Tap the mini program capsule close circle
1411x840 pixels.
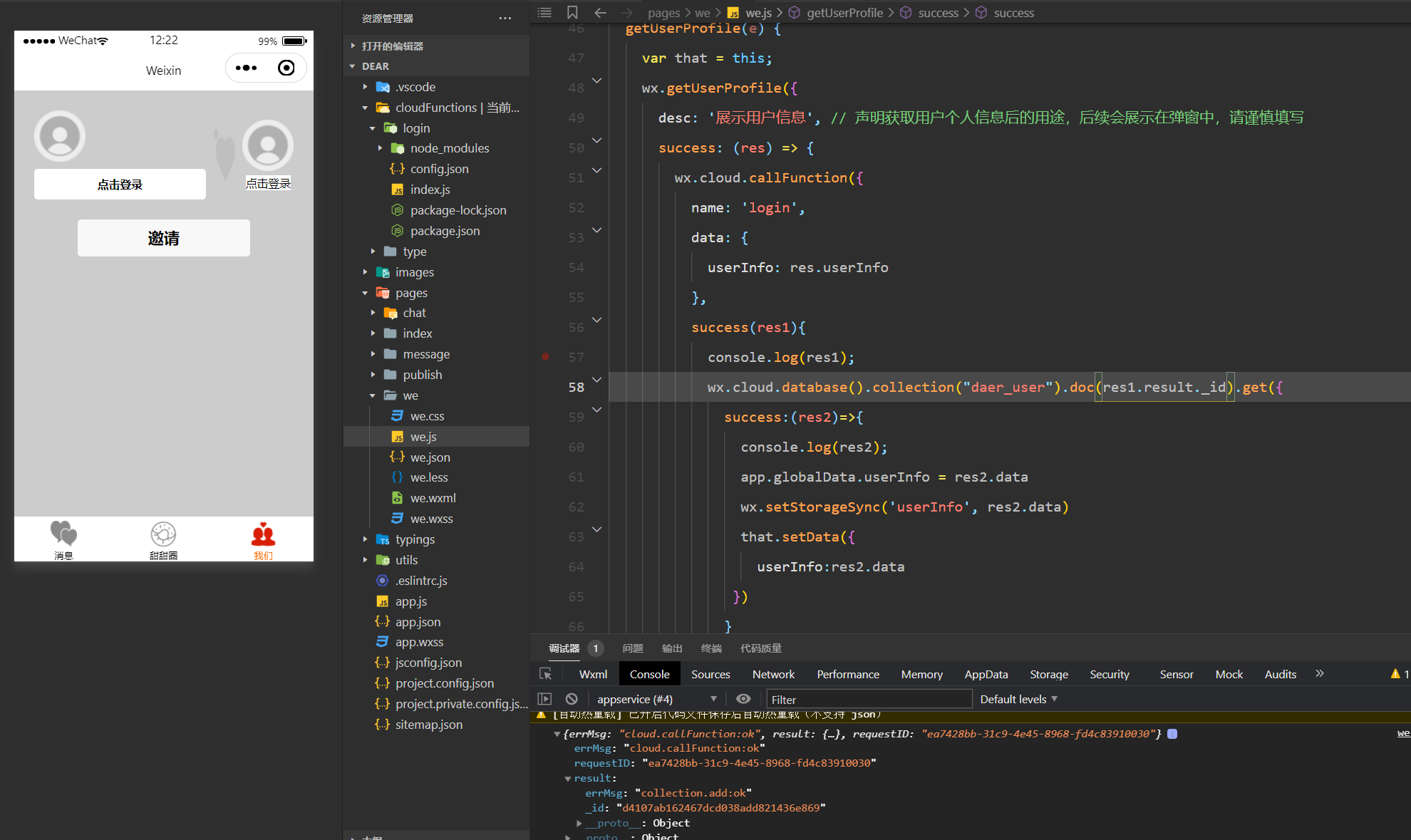(286, 68)
